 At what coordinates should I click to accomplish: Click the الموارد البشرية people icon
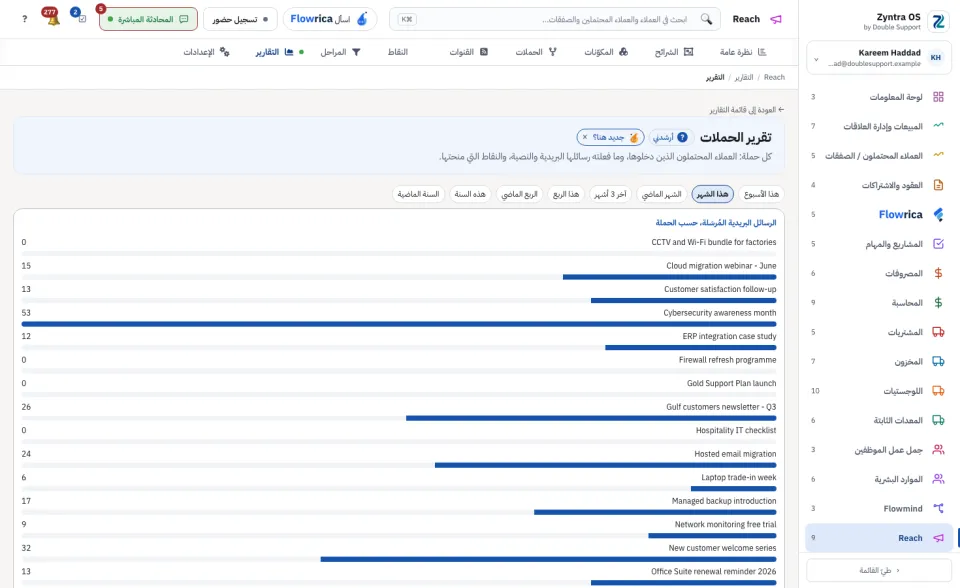938,479
